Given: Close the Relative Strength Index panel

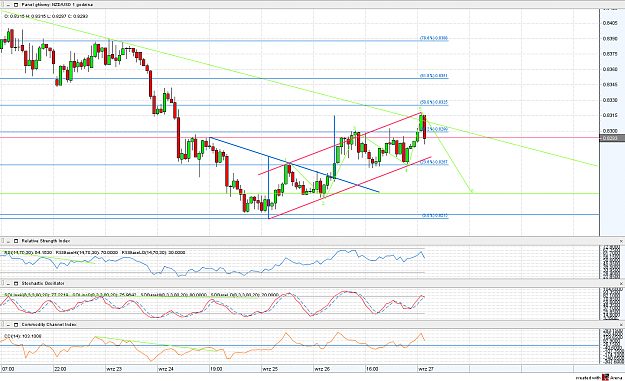Looking at the screenshot, I should click(x=621, y=241).
